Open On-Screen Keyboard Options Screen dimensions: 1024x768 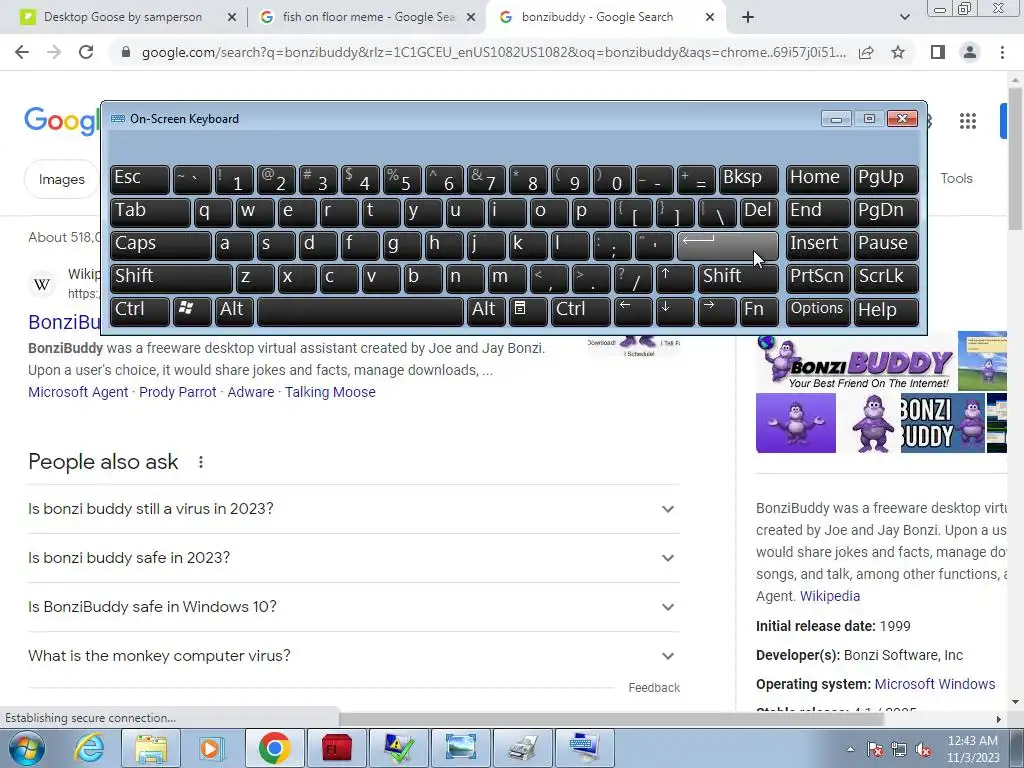click(818, 310)
